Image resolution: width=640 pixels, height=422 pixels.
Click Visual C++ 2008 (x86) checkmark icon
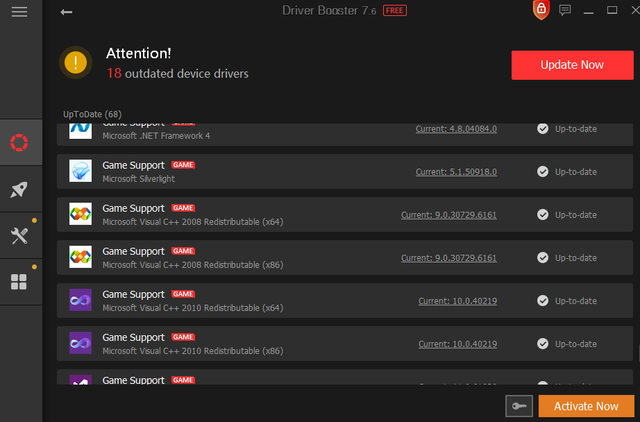(x=542, y=258)
